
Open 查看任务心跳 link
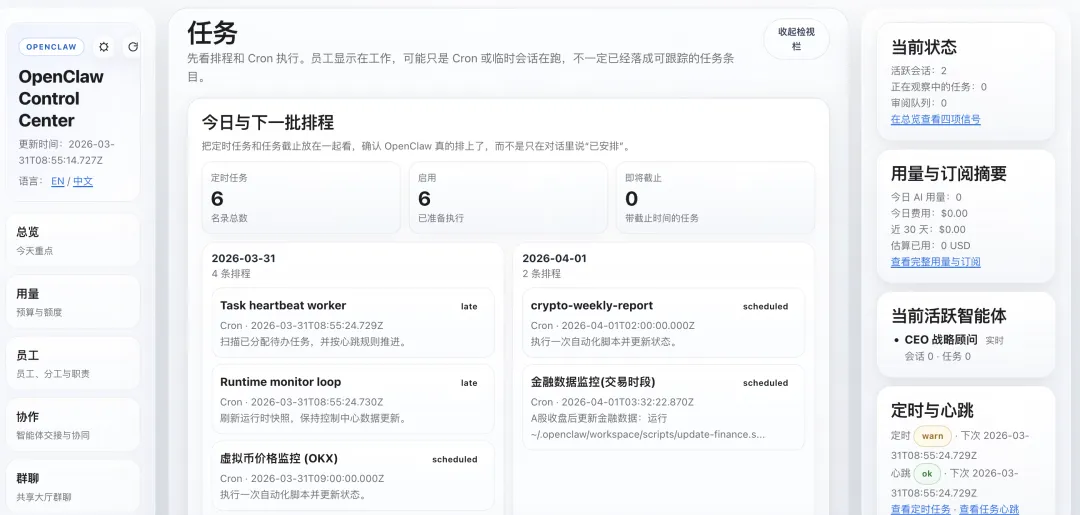point(988,509)
